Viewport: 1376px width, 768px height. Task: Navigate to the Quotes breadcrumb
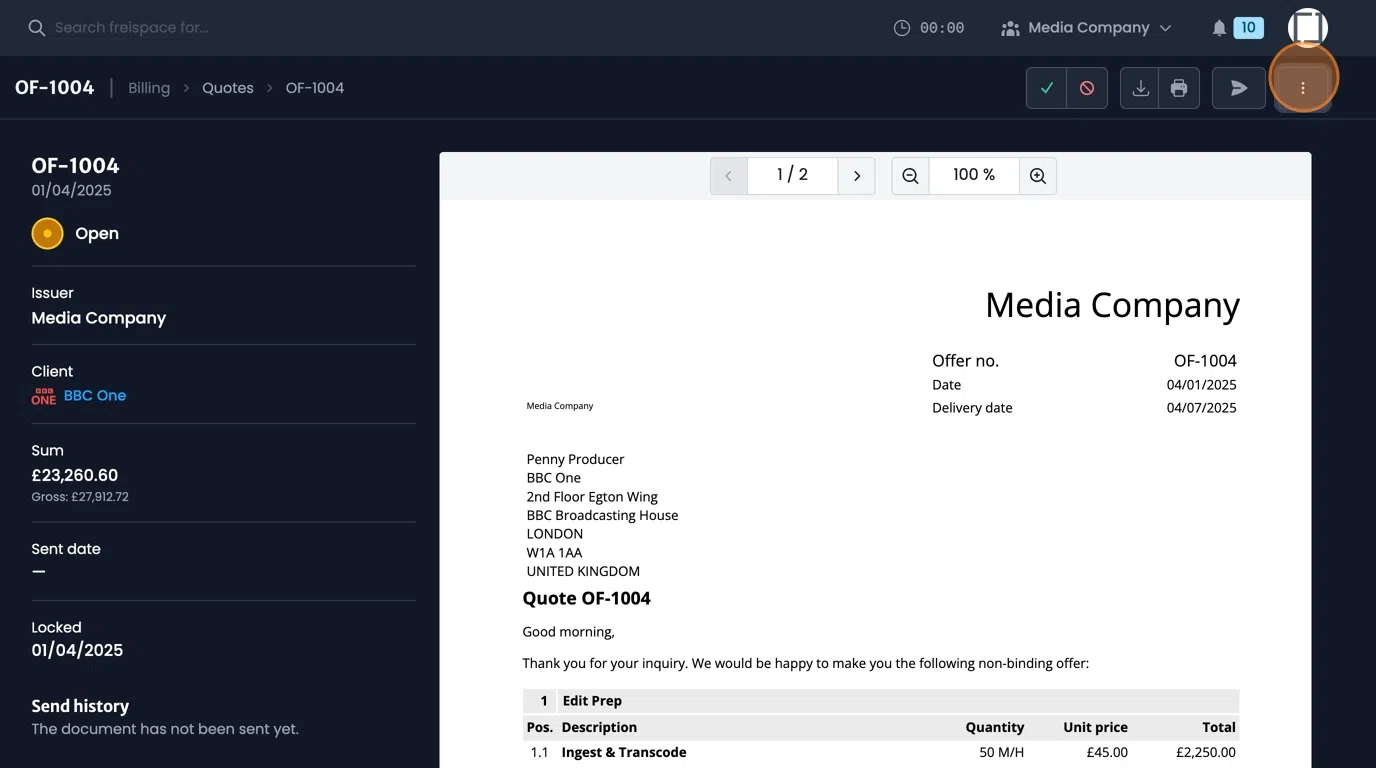(x=227, y=88)
